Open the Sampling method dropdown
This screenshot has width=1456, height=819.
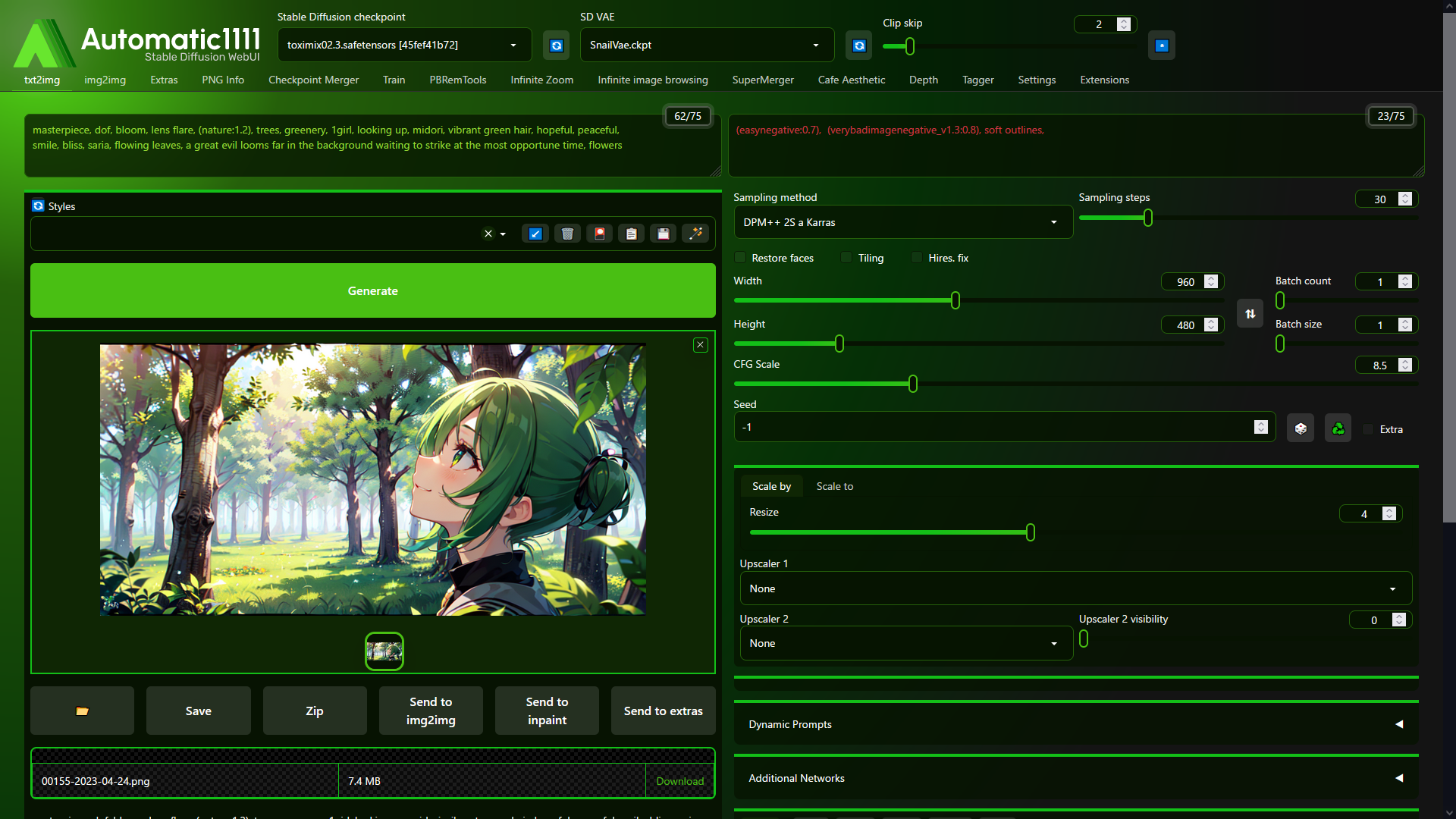(x=902, y=222)
